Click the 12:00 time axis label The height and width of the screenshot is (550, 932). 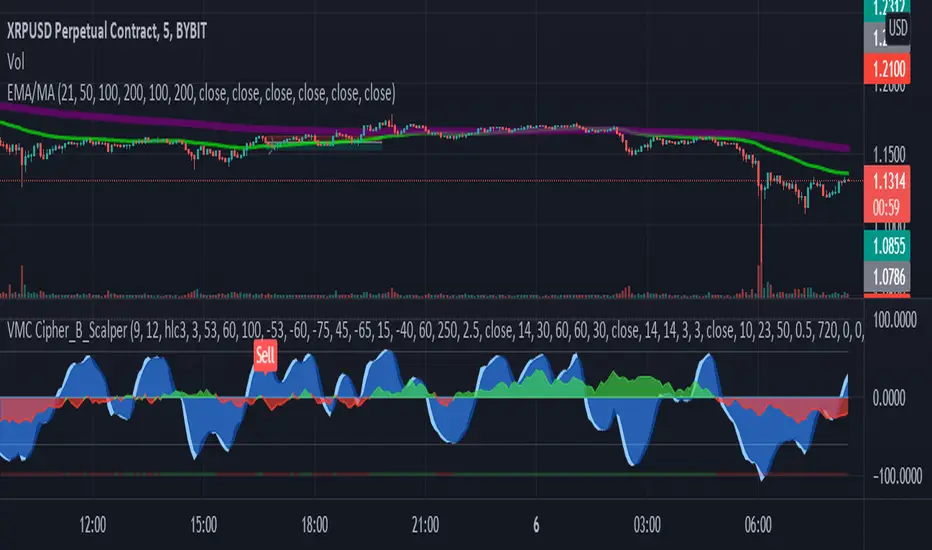(93, 525)
